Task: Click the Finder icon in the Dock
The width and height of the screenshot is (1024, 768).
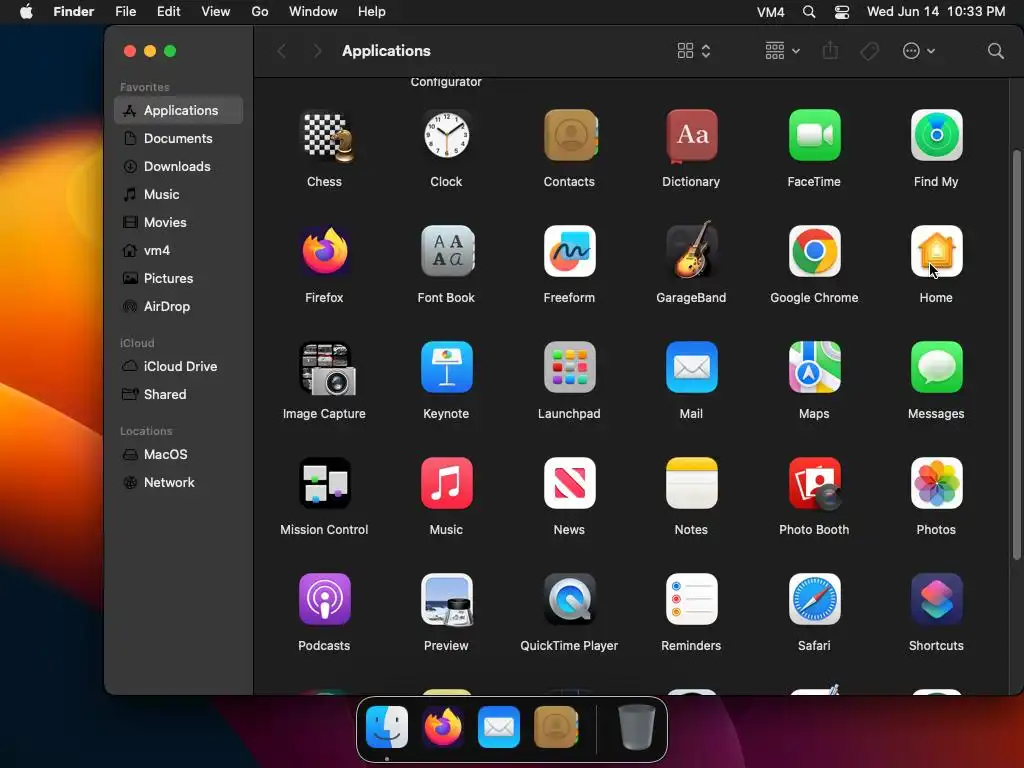Action: coord(387,727)
